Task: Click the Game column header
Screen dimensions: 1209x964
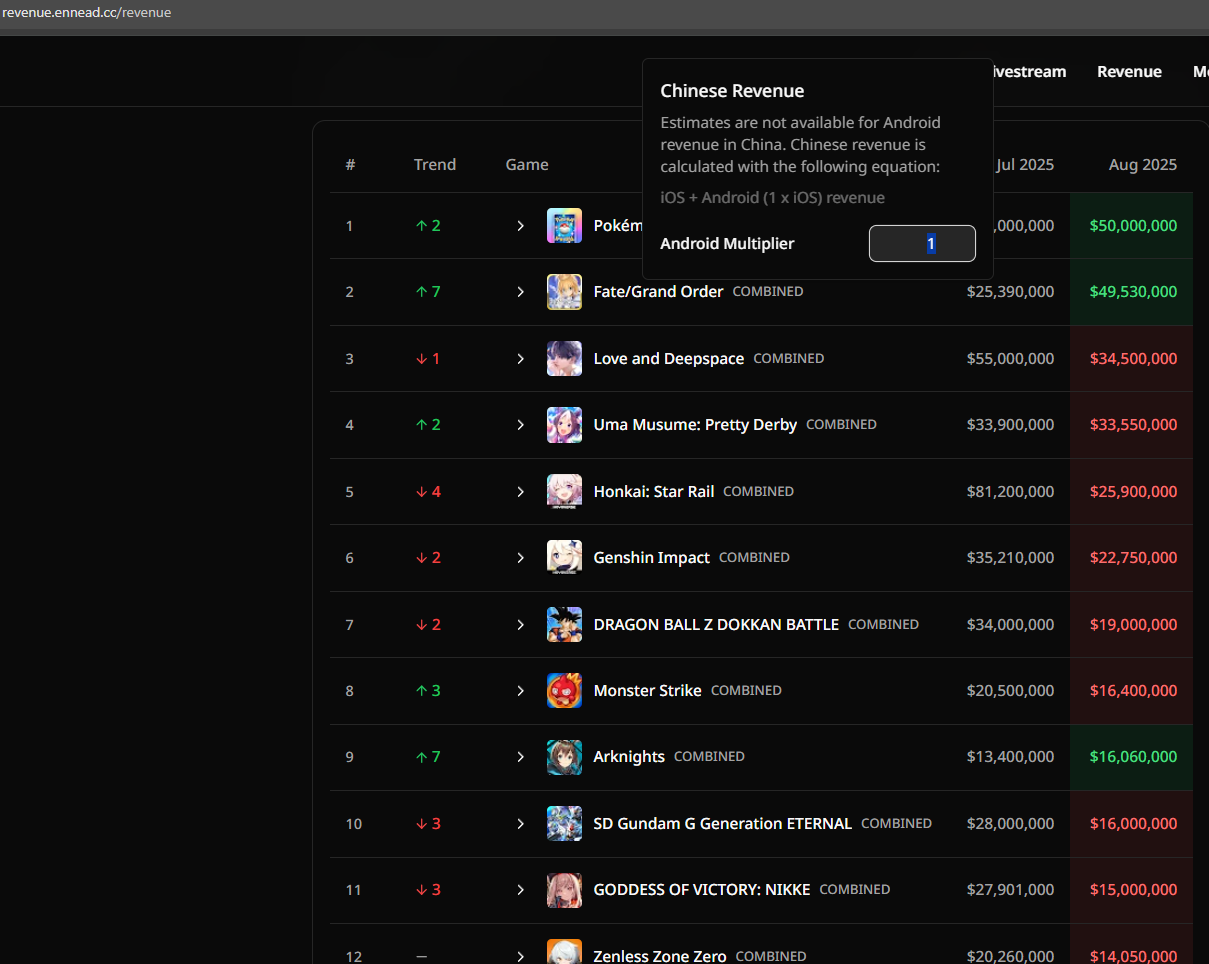Action: point(527,165)
